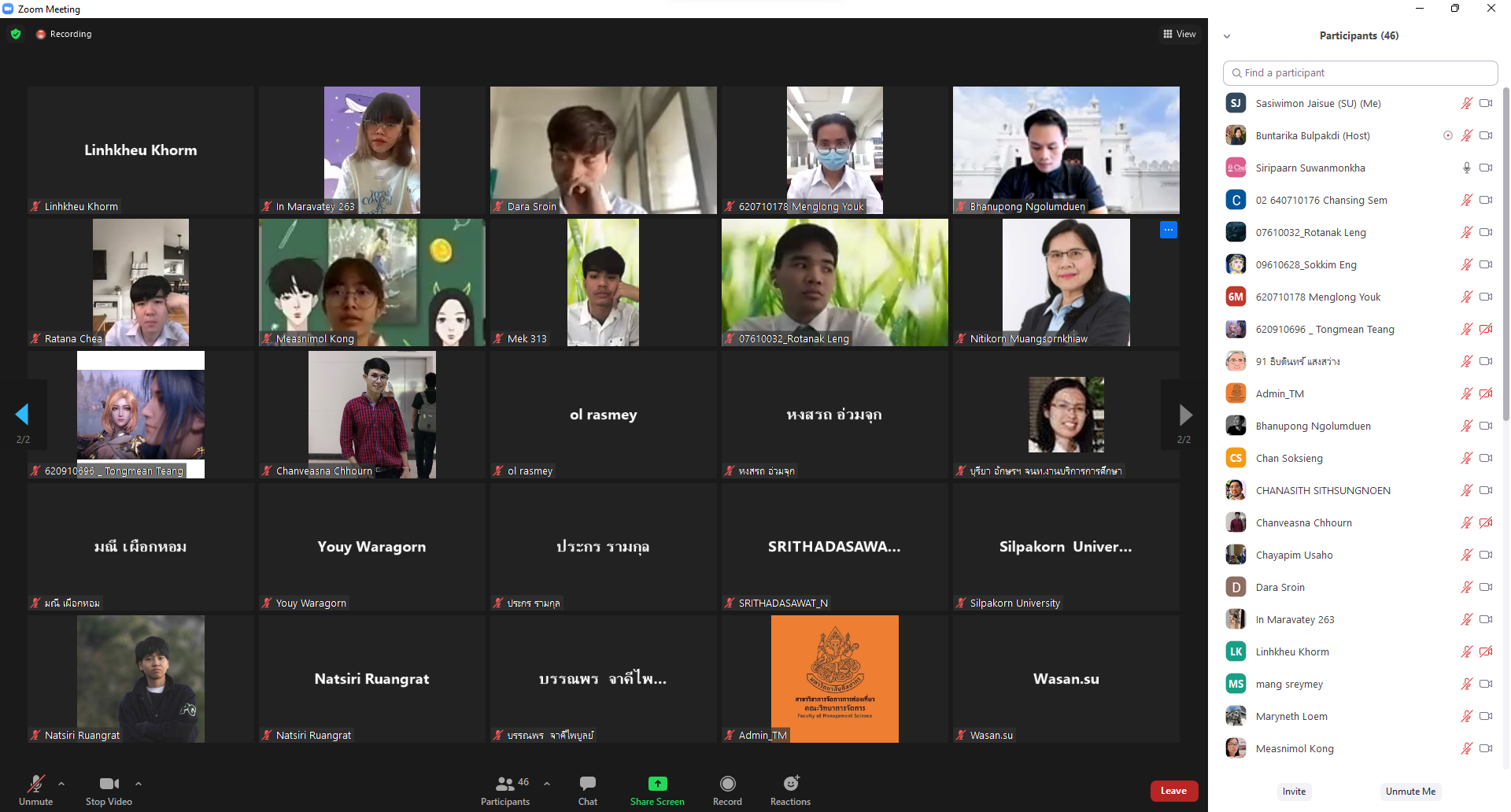Click Nitikorn Muangsornkhiaw video tile
Viewport: 1511px width, 812px height.
(x=1066, y=282)
